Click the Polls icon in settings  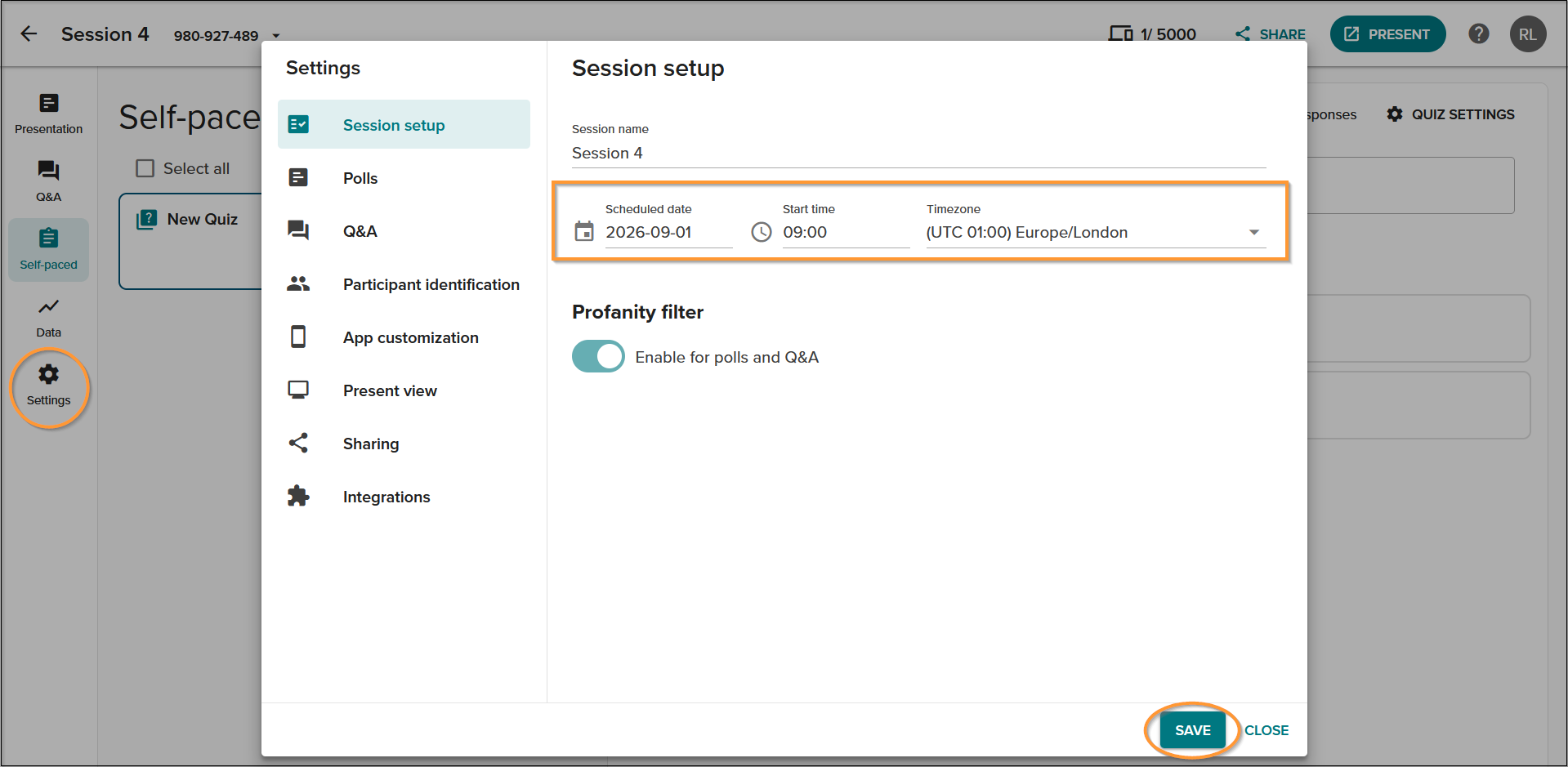tap(298, 177)
